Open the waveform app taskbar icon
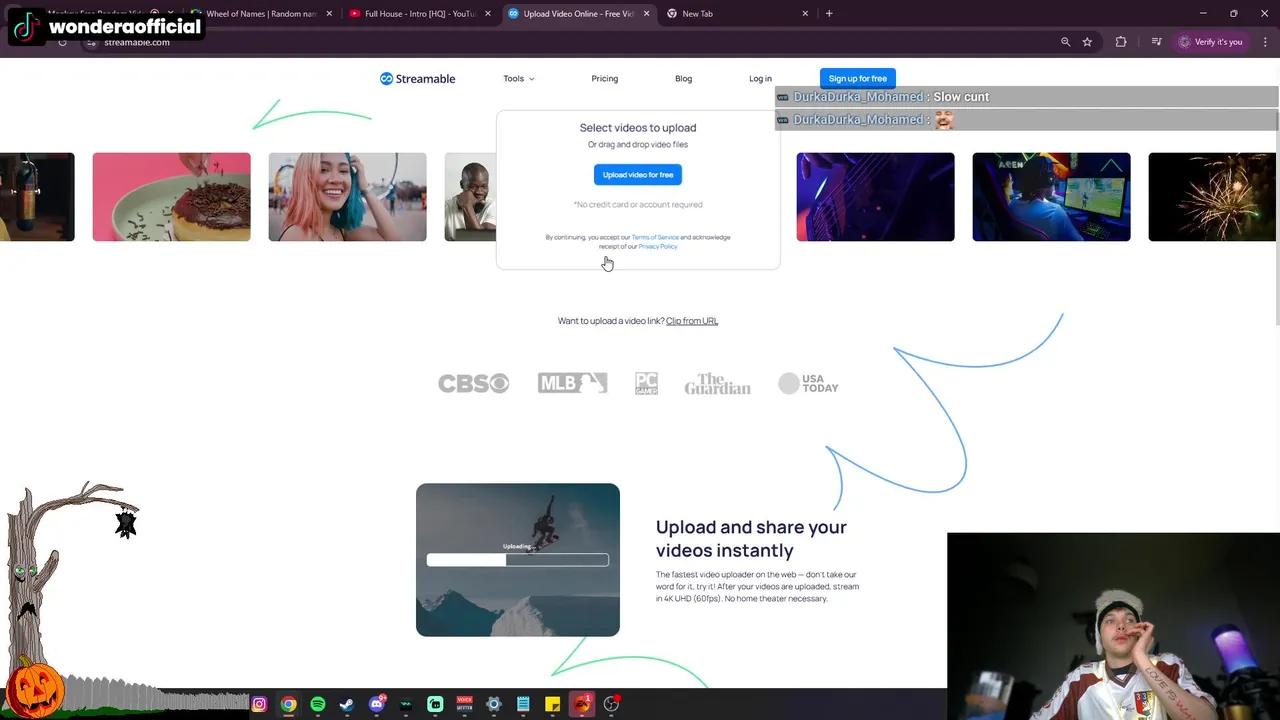This screenshot has width=1280, height=720. (x=406, y=704)
